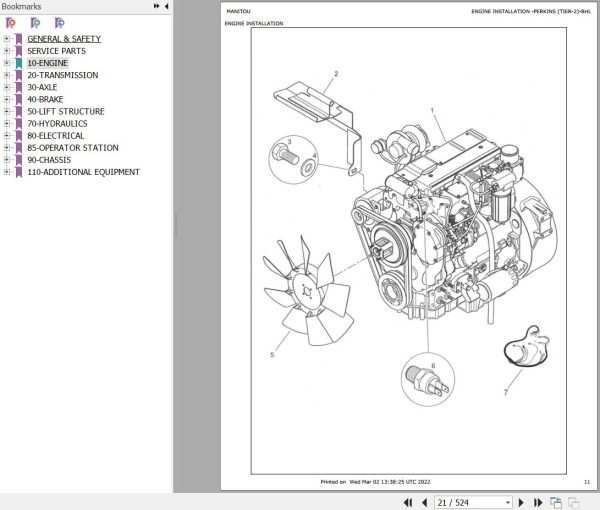Click the bookmark icon beside 85-OPERATOR STATION
The width and height of the screenshot is (600, 510).
pyautogui.click(x=18, y=148)
